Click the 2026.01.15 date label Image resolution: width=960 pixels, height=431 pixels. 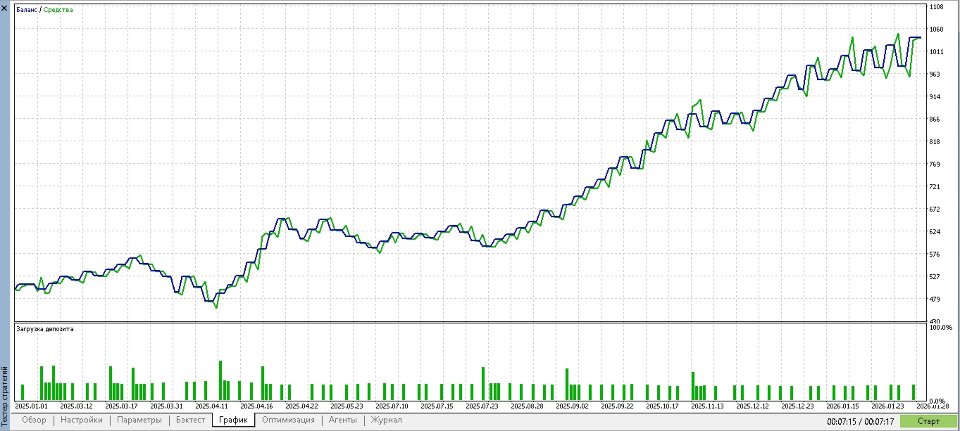[x=843, y=406]
